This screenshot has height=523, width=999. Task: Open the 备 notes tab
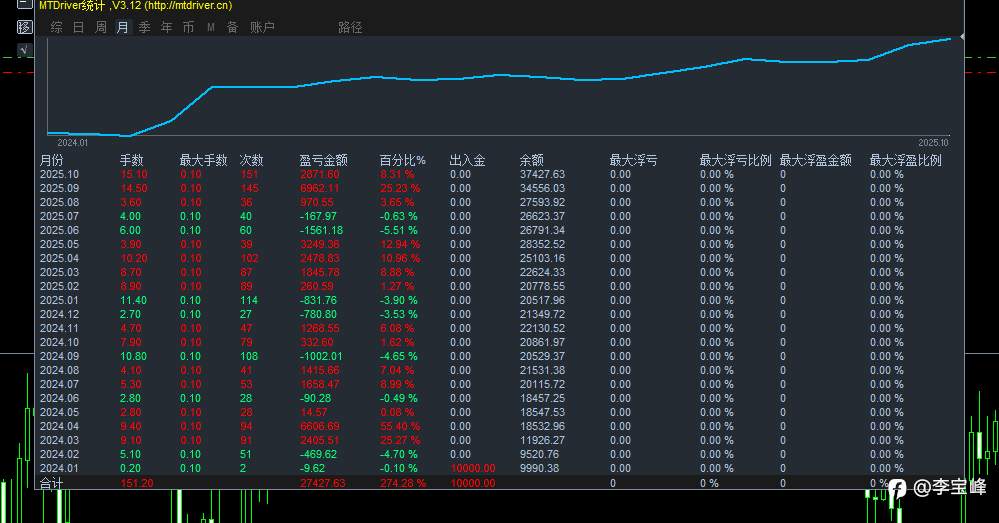coord(233,27)
